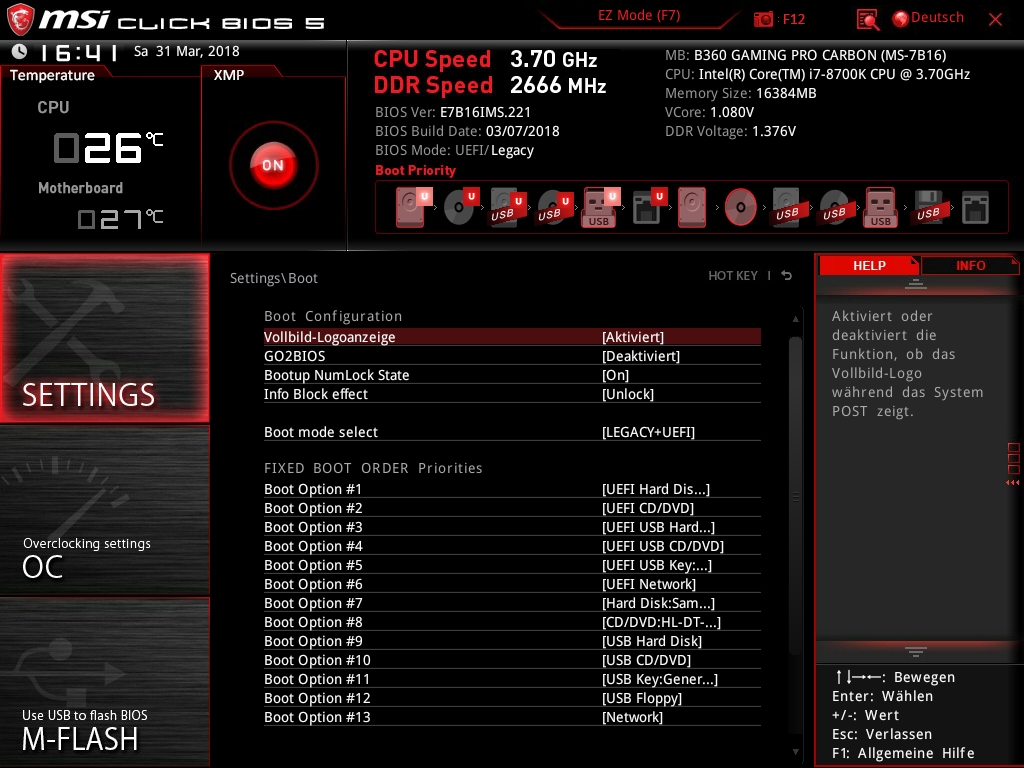The height and width of the screenshot is (768, 1024).
Task: Select the UEFI hard disk boot priority icon
Action: coord(413,207)
